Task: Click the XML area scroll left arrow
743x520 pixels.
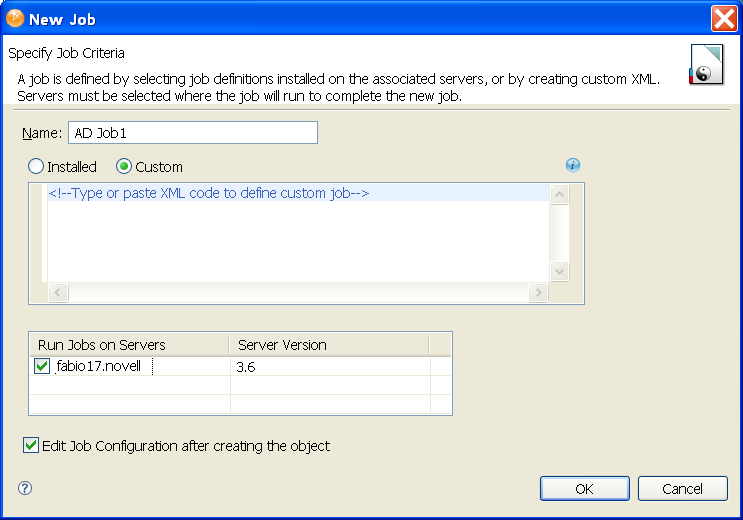Action: pos(57,292)
